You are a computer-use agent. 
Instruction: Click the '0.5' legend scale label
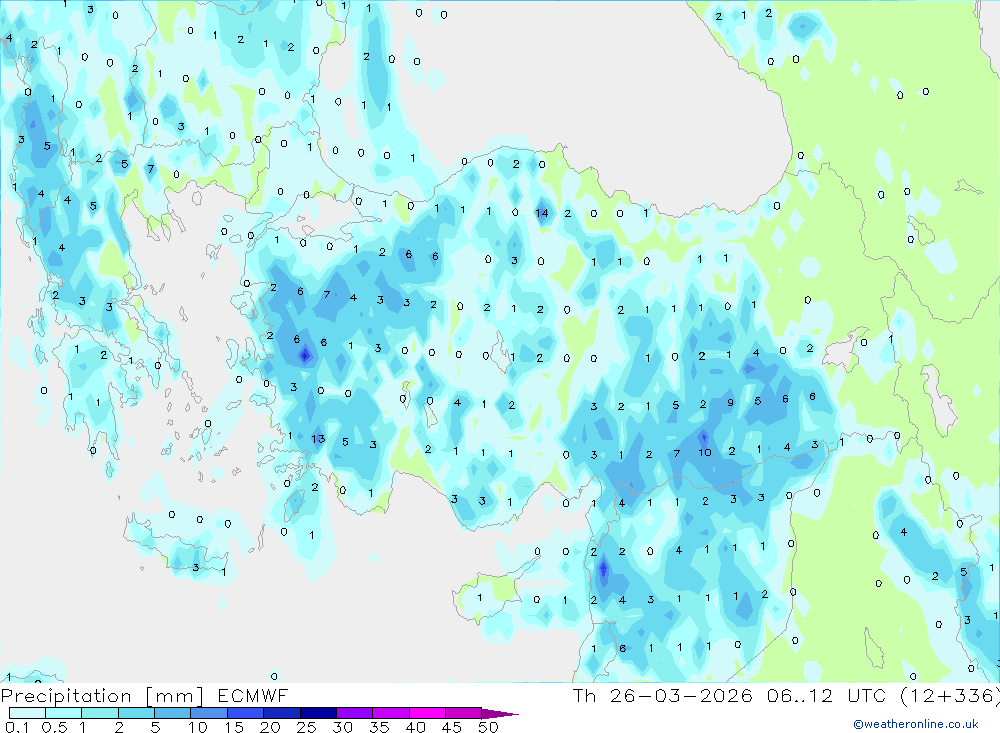click(54, 727)
